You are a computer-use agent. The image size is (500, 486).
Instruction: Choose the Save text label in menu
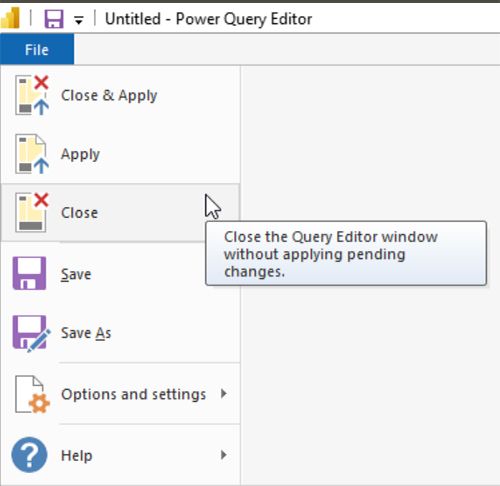tap(76, 274)
